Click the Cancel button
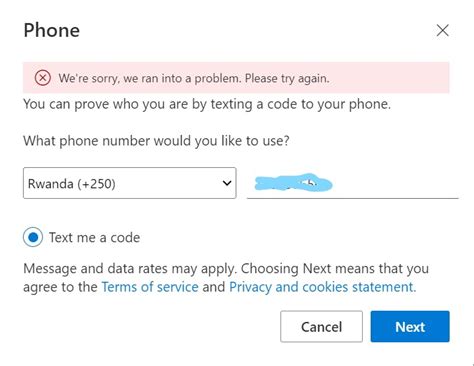 click(321, 327)
